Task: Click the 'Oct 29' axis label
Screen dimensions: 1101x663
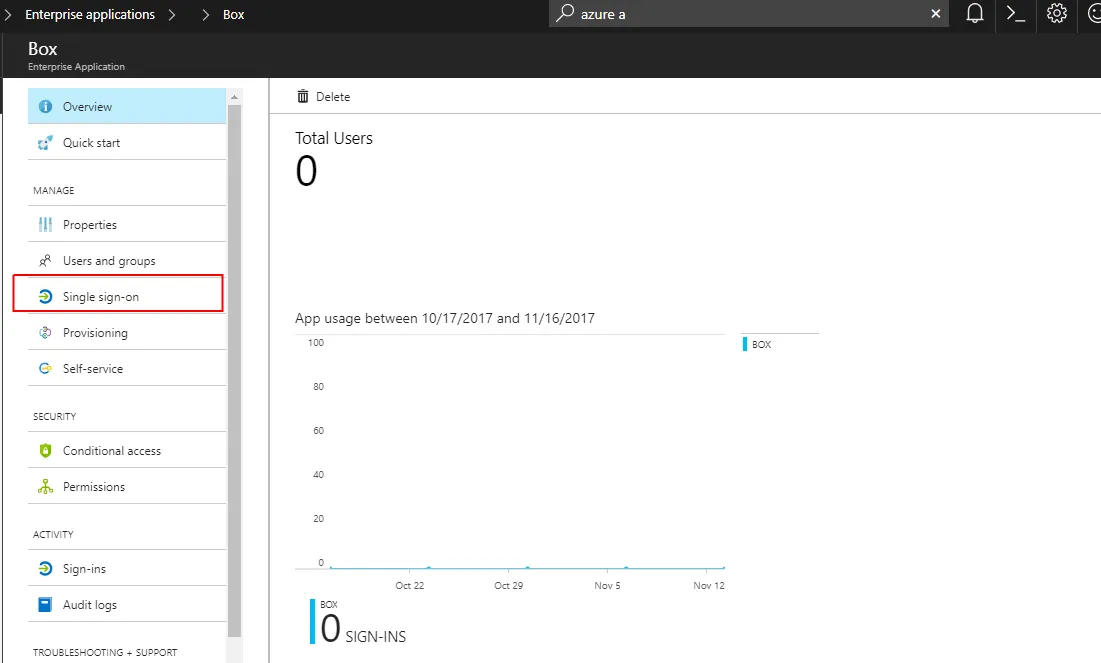Action: [x=508, y=585]
